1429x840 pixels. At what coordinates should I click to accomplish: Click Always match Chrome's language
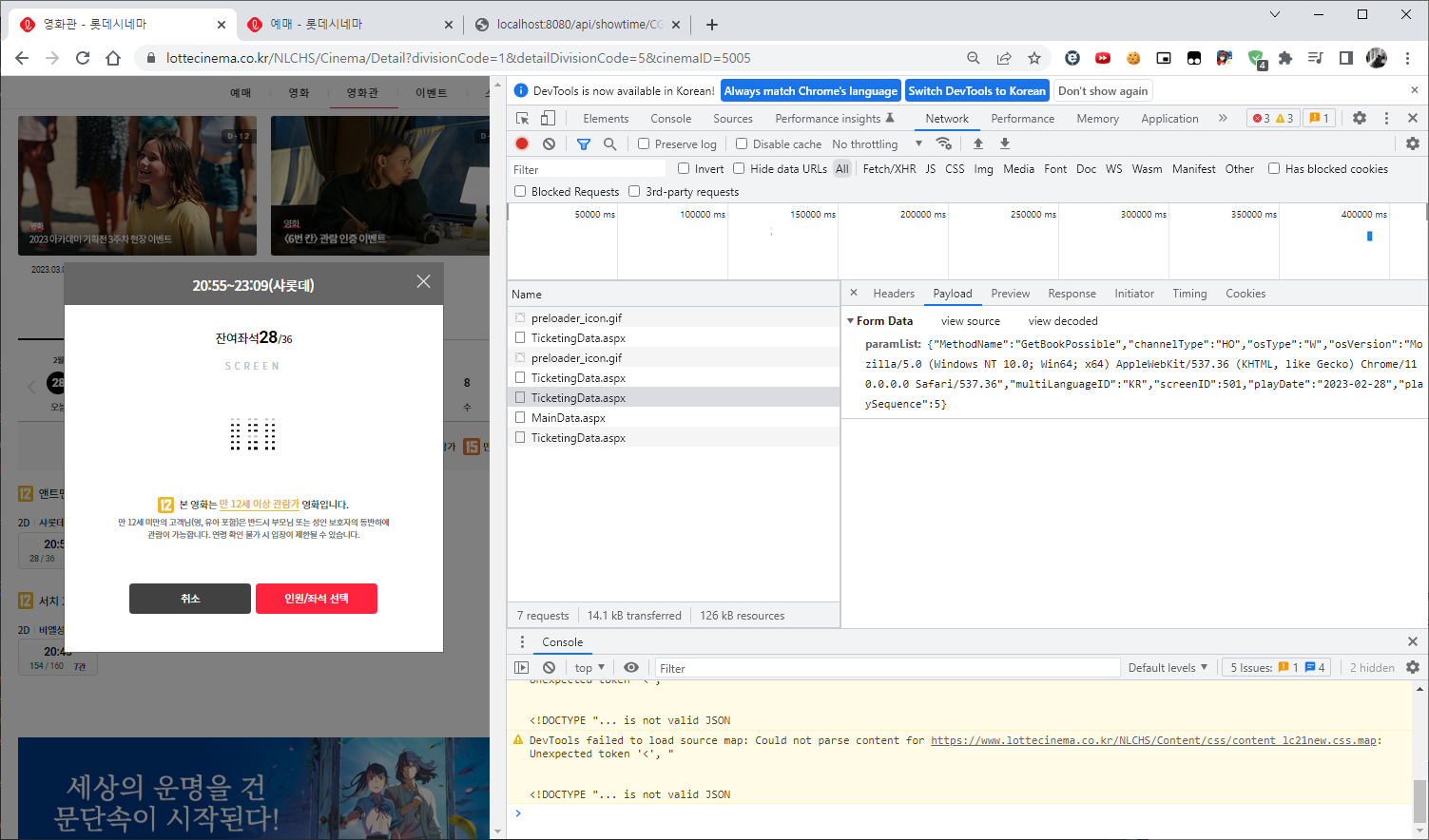811,90
